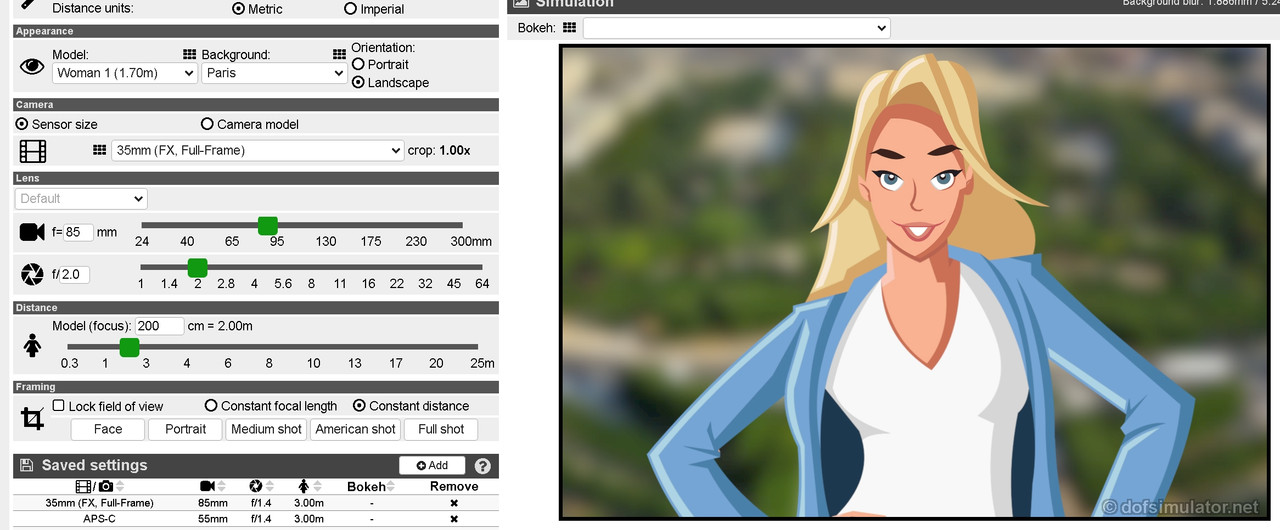
Task: Select Imperial distance units
Action: coord(350,8)
